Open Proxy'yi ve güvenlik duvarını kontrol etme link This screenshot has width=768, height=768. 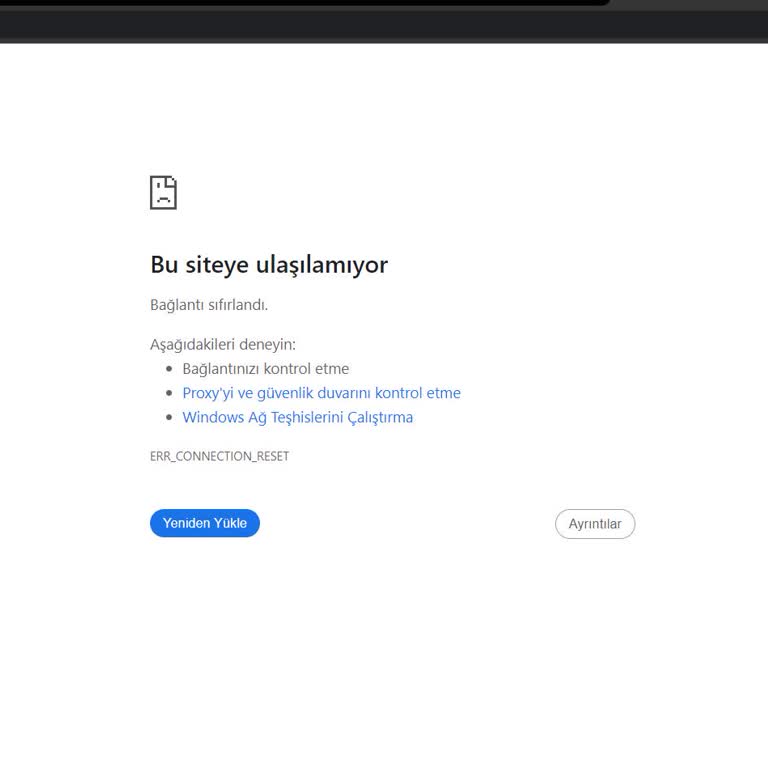[321, 393]
